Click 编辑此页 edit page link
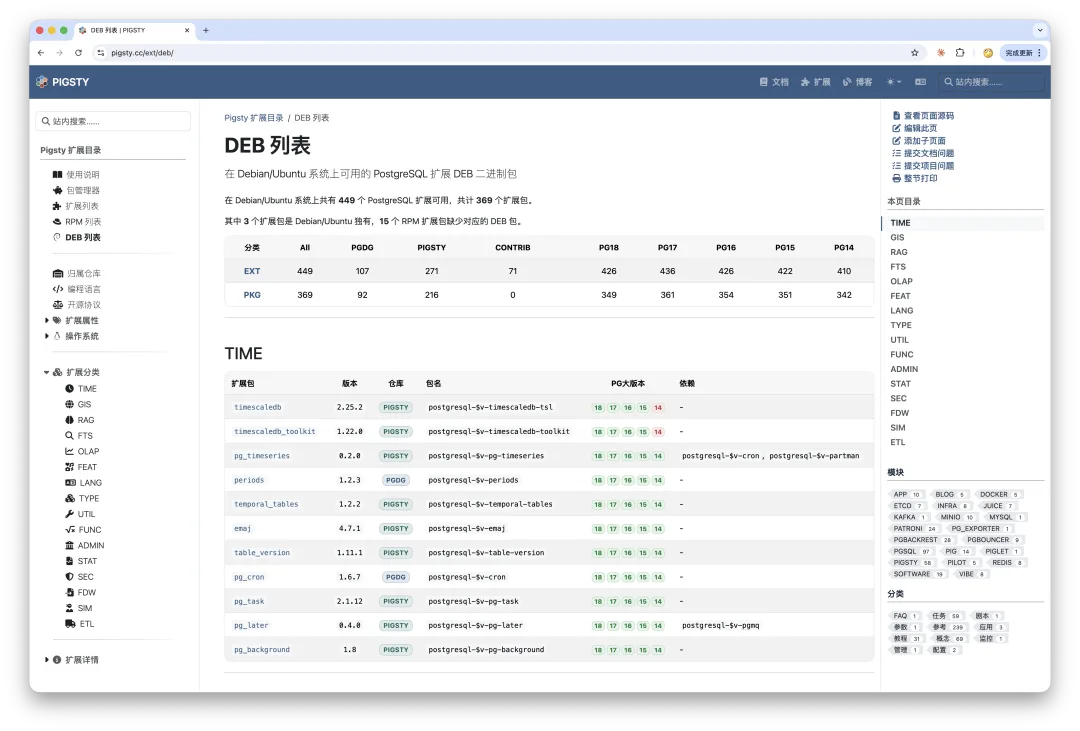Image resolution: width=1080 pixels, height=731 pixels. [915, 129]
